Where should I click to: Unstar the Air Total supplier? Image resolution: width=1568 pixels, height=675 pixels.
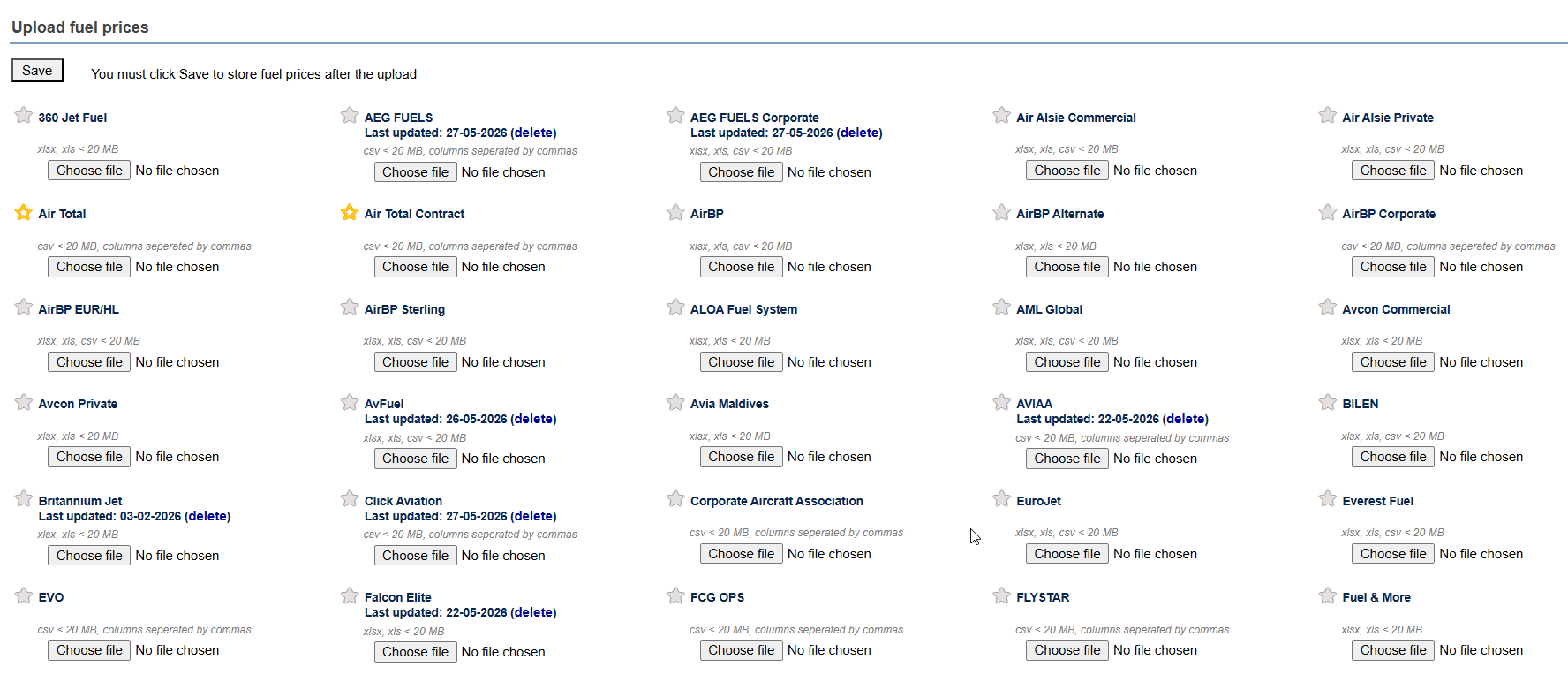pos(24,212)
